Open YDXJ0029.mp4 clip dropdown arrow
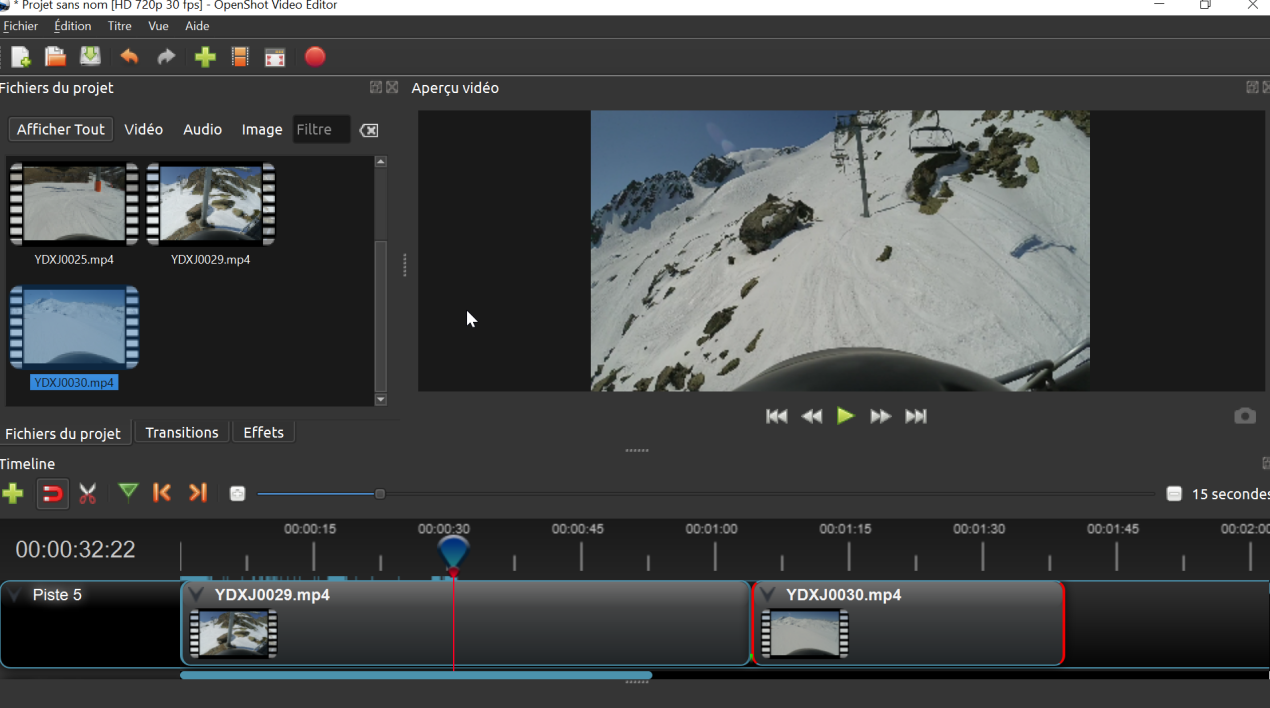 (x=197, y=595)
